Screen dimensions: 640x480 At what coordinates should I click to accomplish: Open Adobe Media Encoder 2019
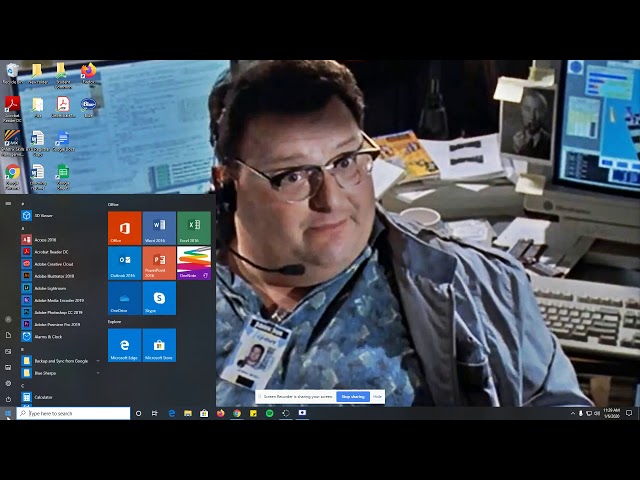[60, 300]
